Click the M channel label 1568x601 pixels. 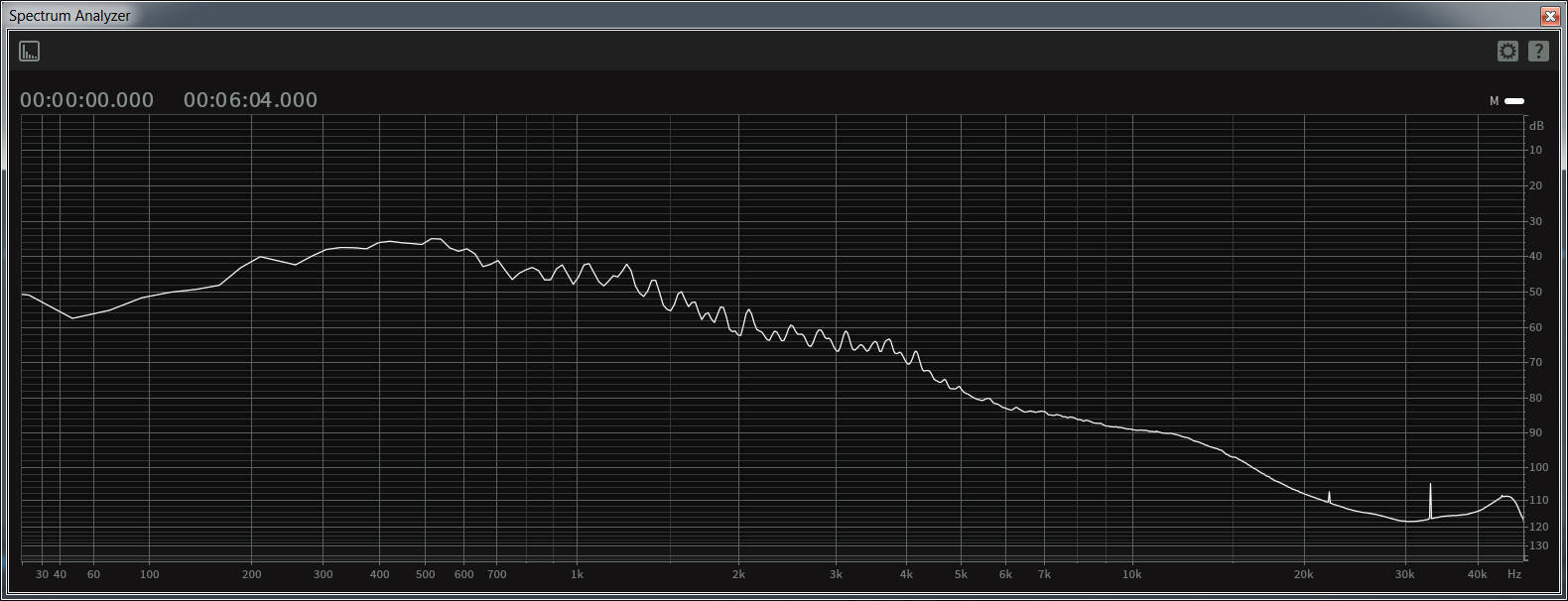1494,101
